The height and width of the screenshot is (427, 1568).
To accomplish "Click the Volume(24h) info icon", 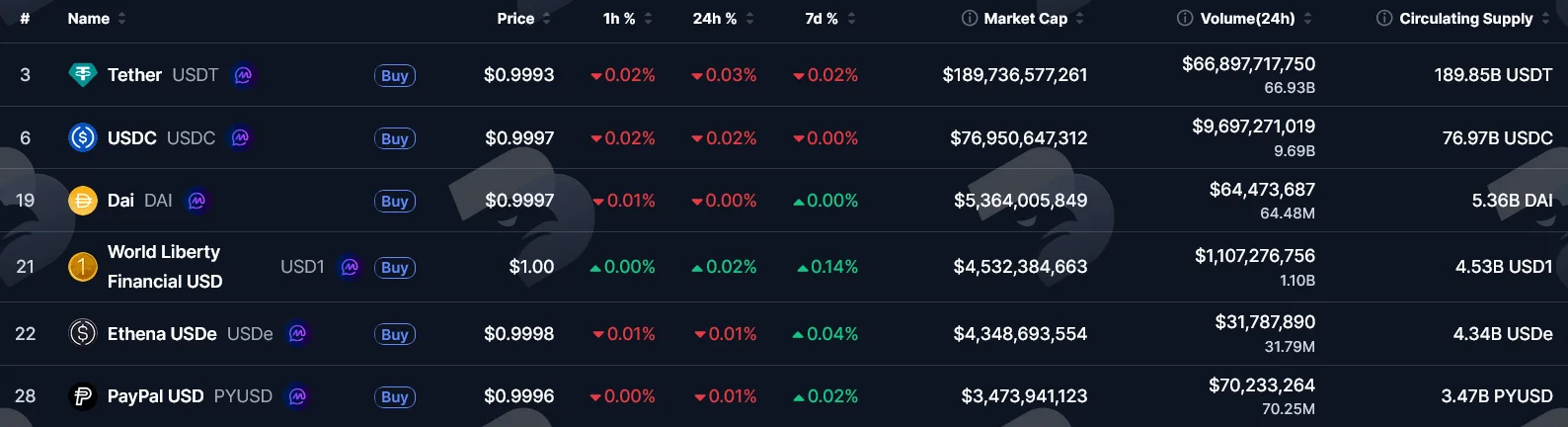I will pos(1185,18).
